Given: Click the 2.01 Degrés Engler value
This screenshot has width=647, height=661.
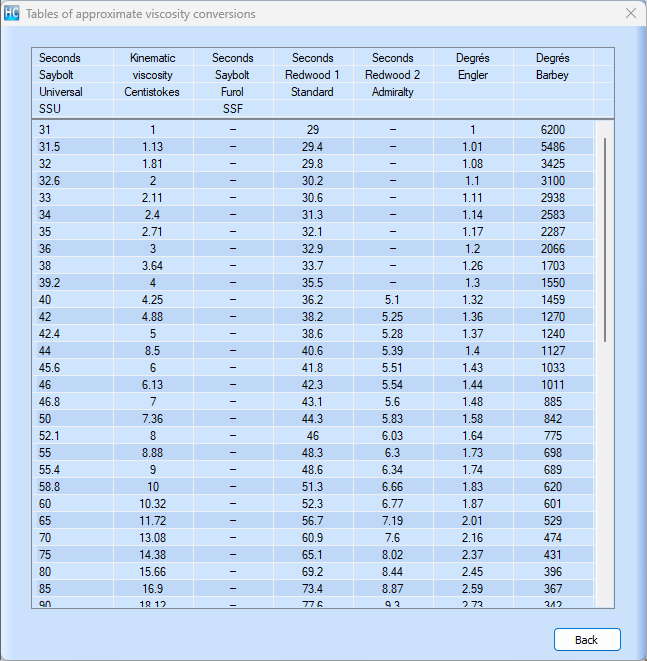Looking at the screenshot, I should (472, 521).
